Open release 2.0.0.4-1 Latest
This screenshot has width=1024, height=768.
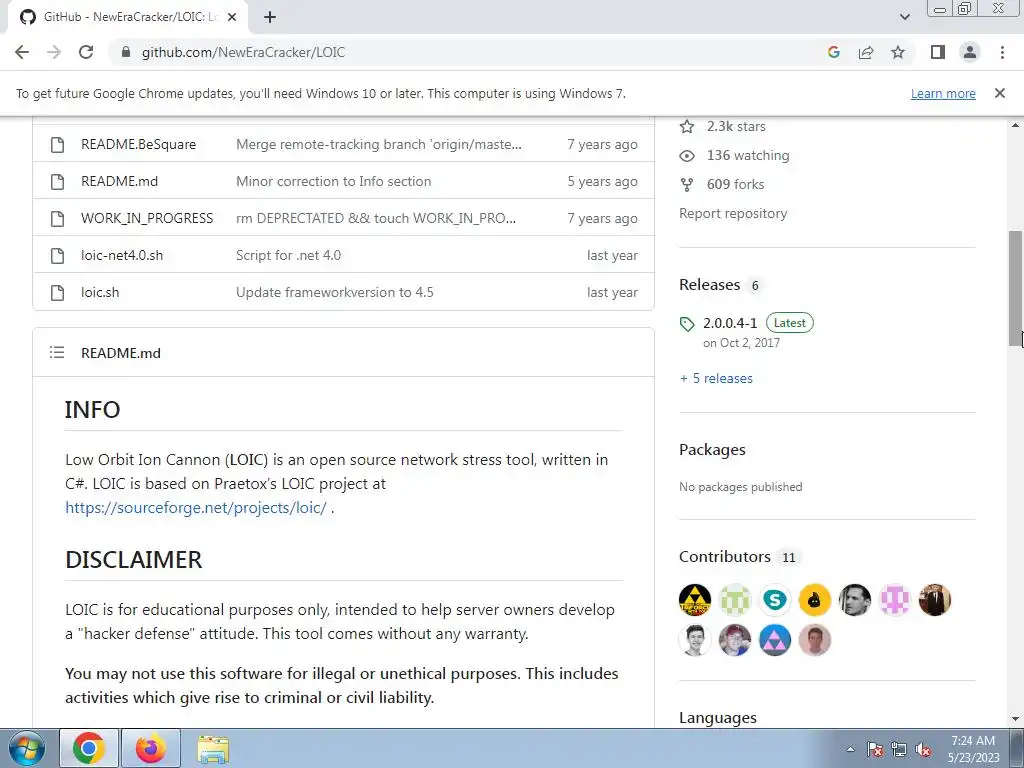(758, 323)
